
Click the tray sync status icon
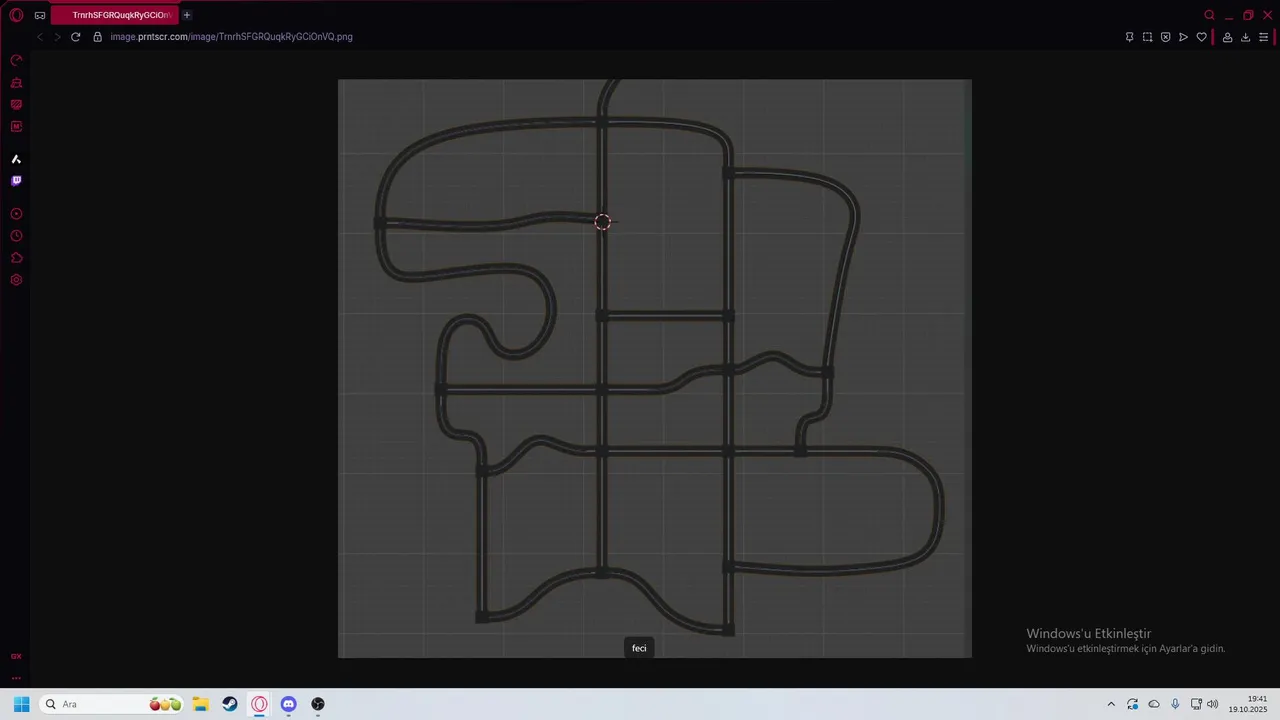tap(1133, 704)
